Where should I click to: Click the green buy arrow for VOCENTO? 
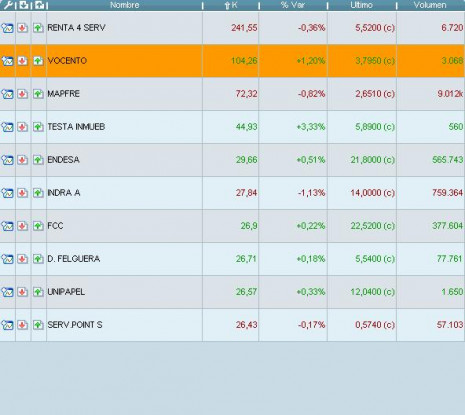click(38, 61)
